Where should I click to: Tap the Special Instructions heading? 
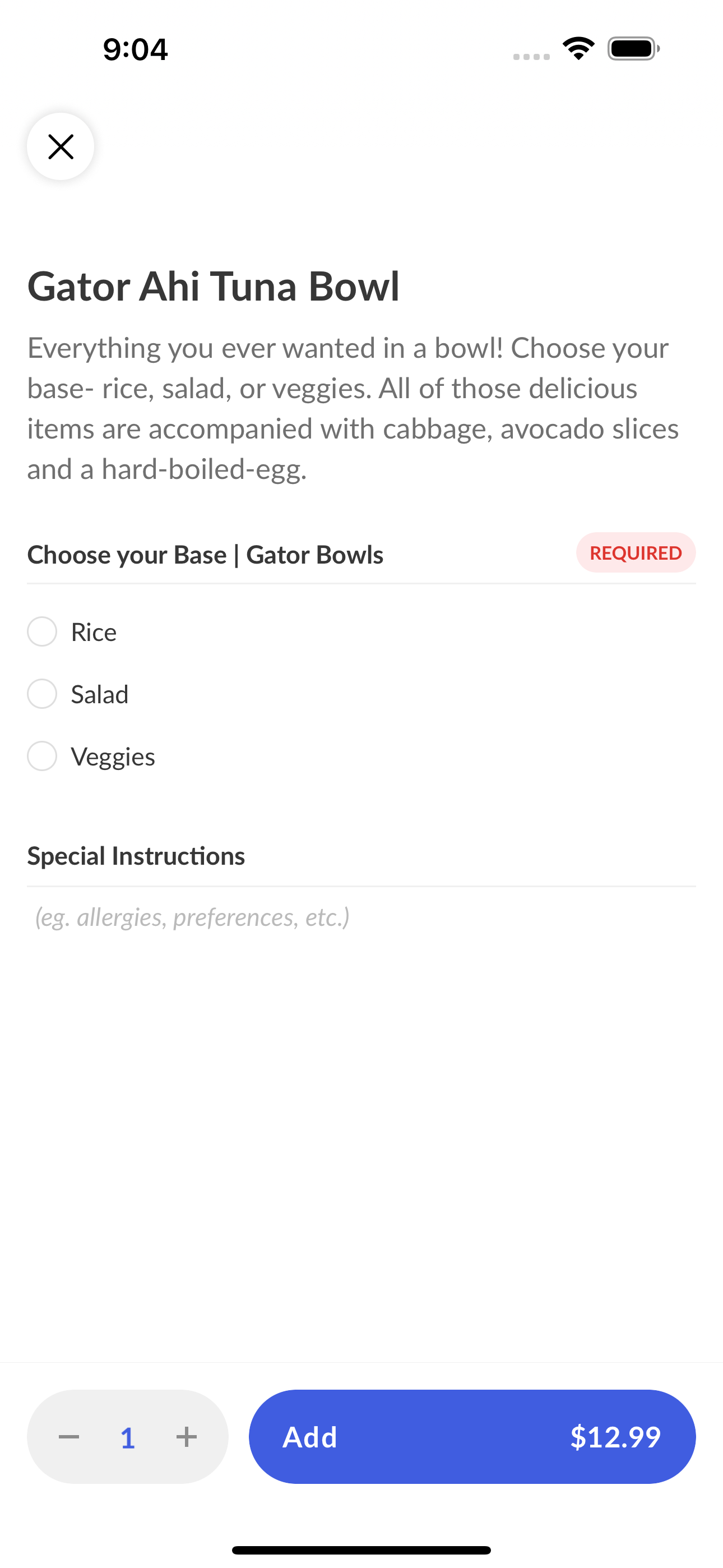(x=136, y=856)
